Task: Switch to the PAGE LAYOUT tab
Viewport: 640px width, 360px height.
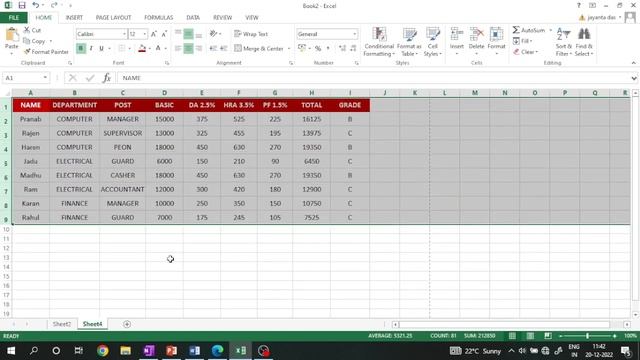Action: coord(113,18)
